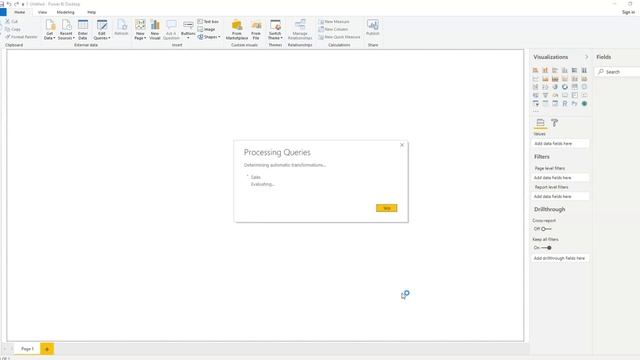Click Format Painter
The width and height of the screenshot is (640, 360).
click(21, 37)
